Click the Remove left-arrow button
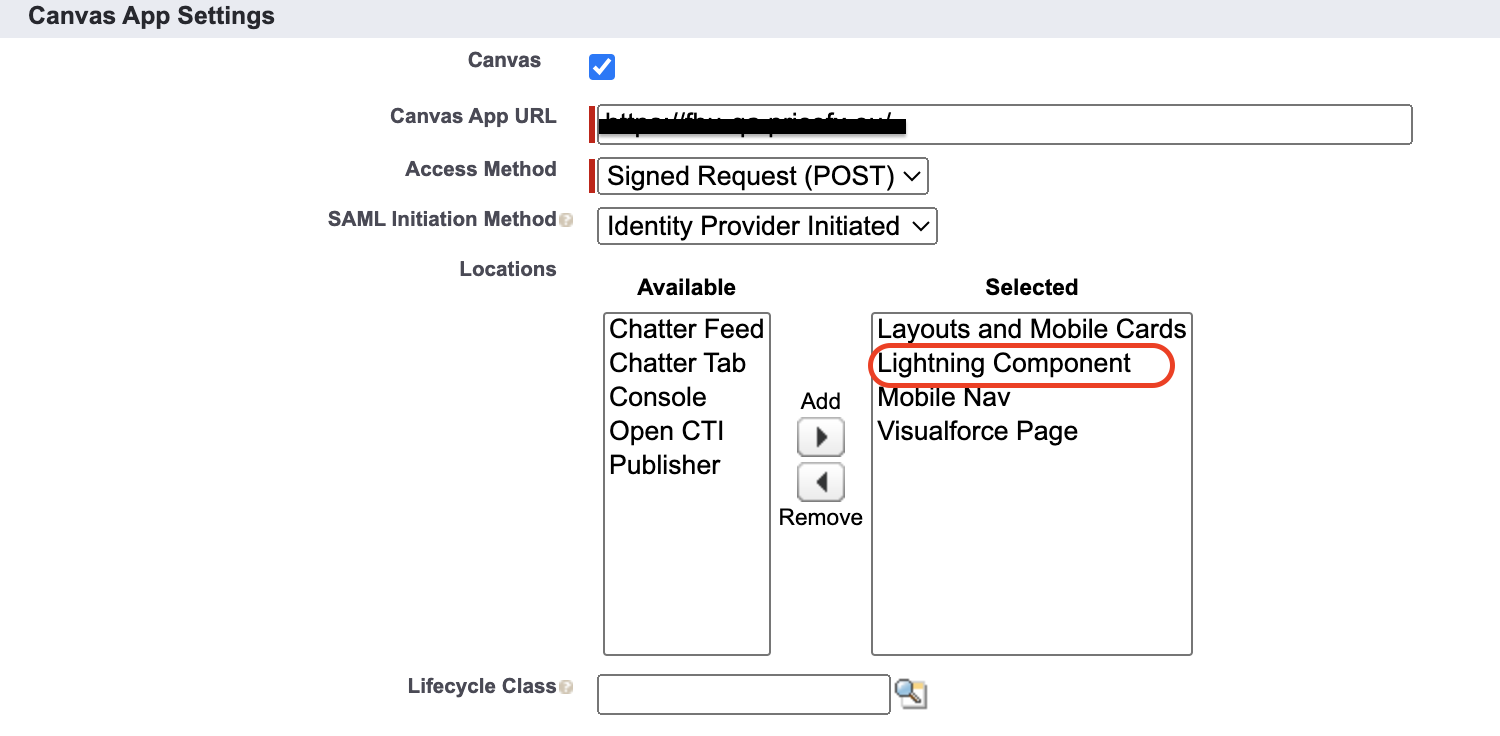The width and height of the screenshot is (1500, 736). [x=820, y=483]
